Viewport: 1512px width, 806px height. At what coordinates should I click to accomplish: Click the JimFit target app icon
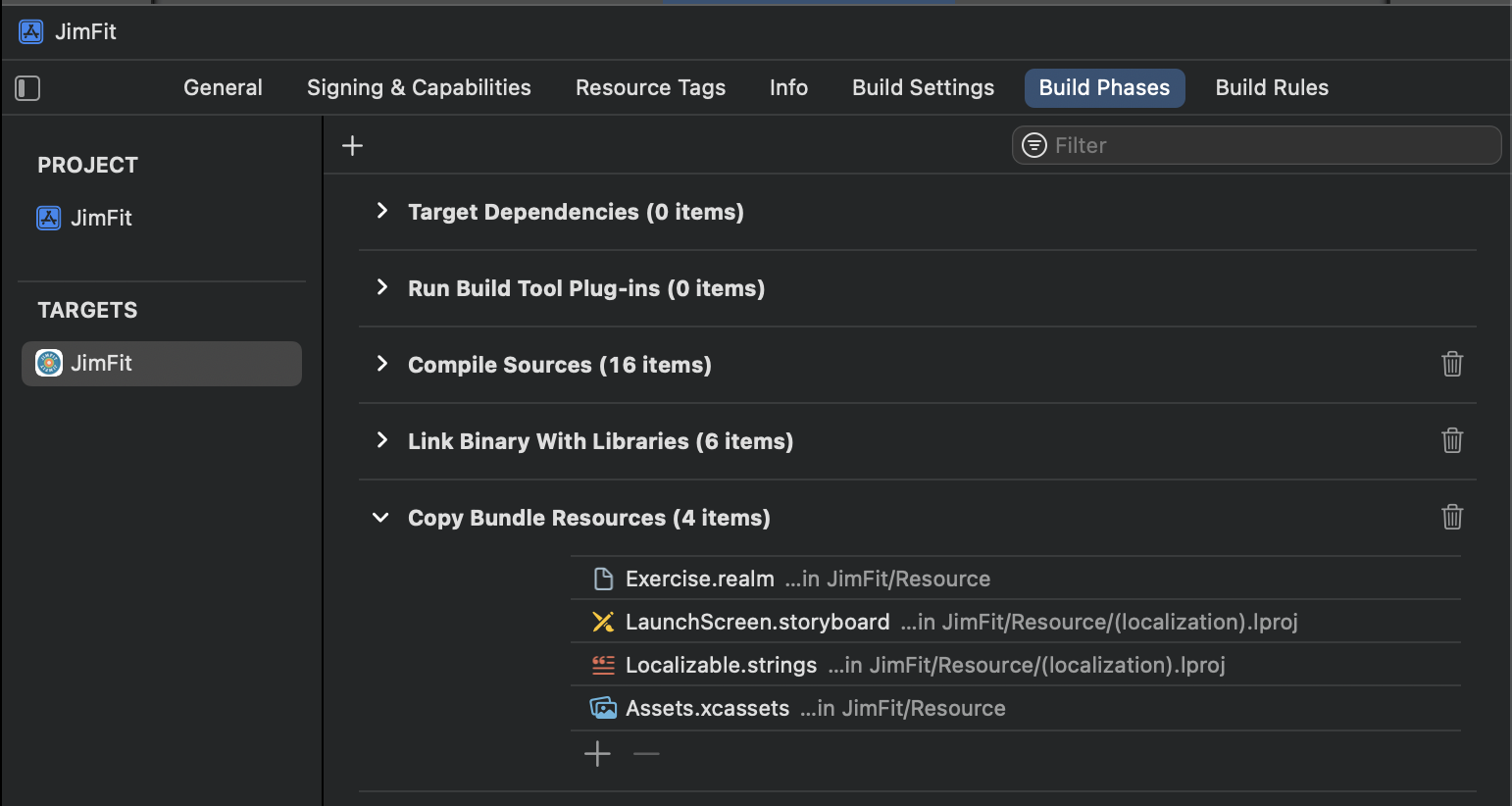pyautogui.click(x=49, y=363)
